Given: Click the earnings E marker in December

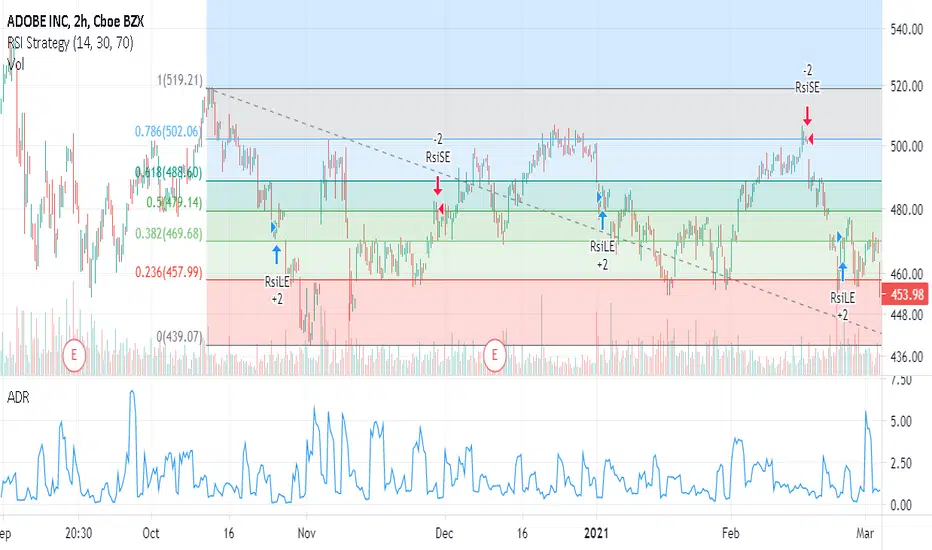Looking at the screenshot, I should pyautogui.click(x=494, y=355).
